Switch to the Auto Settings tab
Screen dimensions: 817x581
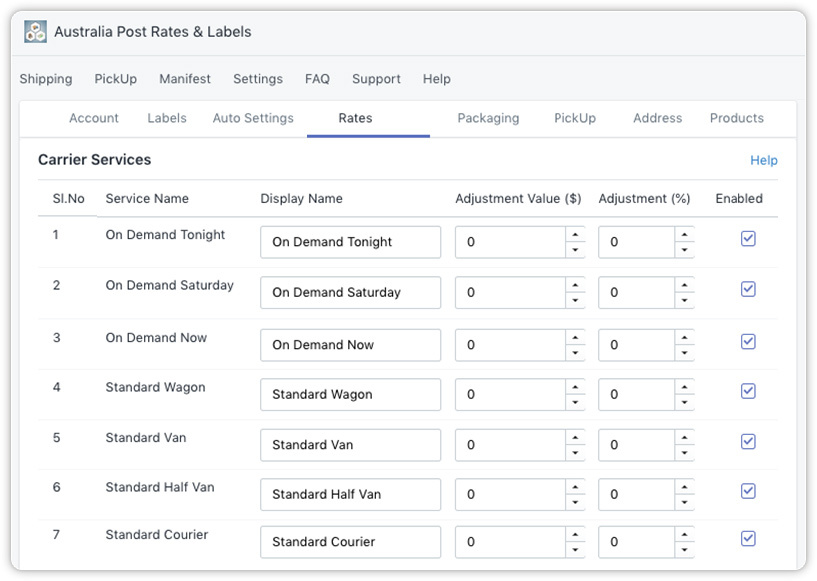tap(253, 118)
